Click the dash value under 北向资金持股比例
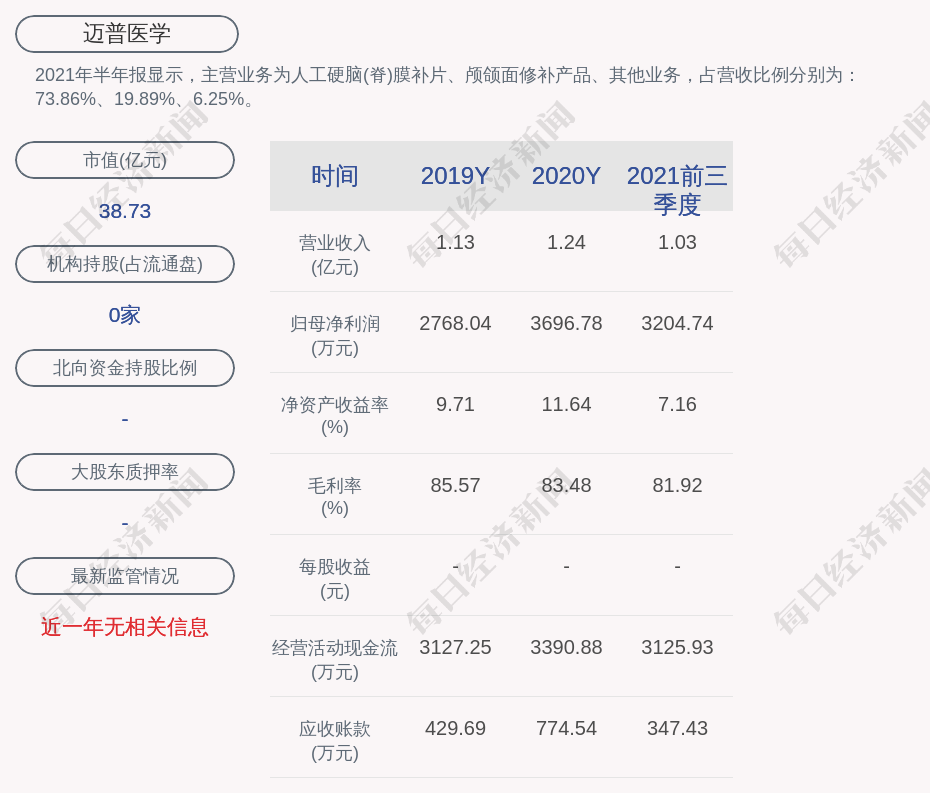Screen dimensions: 930x793 pyautogui.click(x=125, y=420)
